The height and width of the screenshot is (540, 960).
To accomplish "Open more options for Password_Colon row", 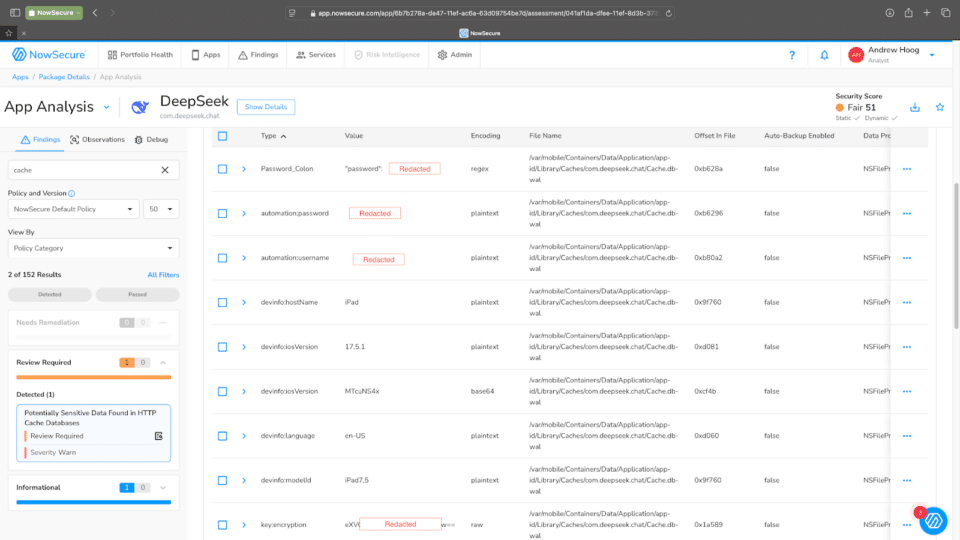I will coord(907,169).
